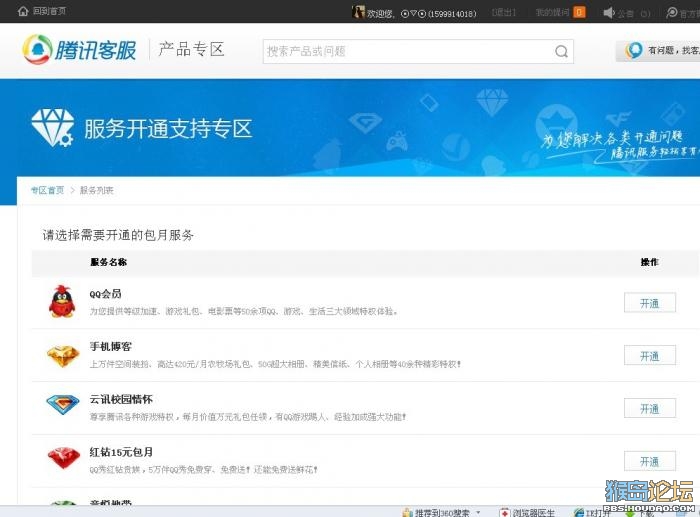Click 开通 for 红钻15元包月
Image resolution: width=700 pixels, height=517 pixels.
click(x=650, y=461)
